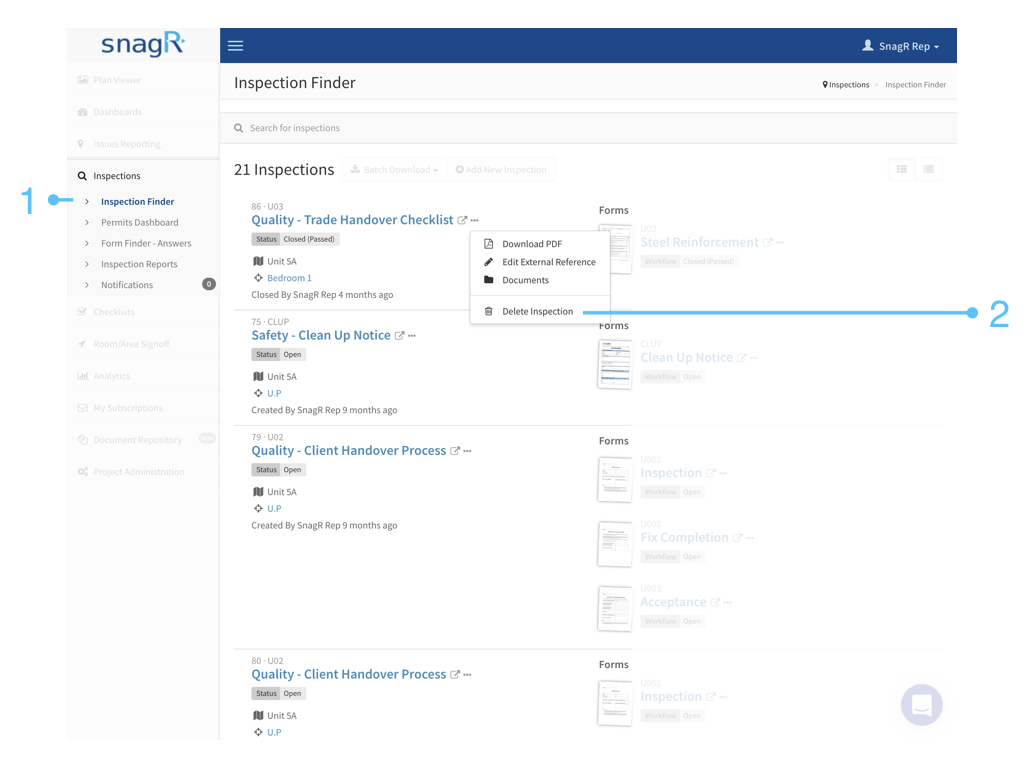Click the Search for inspections field
1024x768 pixels.
coord(588,128)
